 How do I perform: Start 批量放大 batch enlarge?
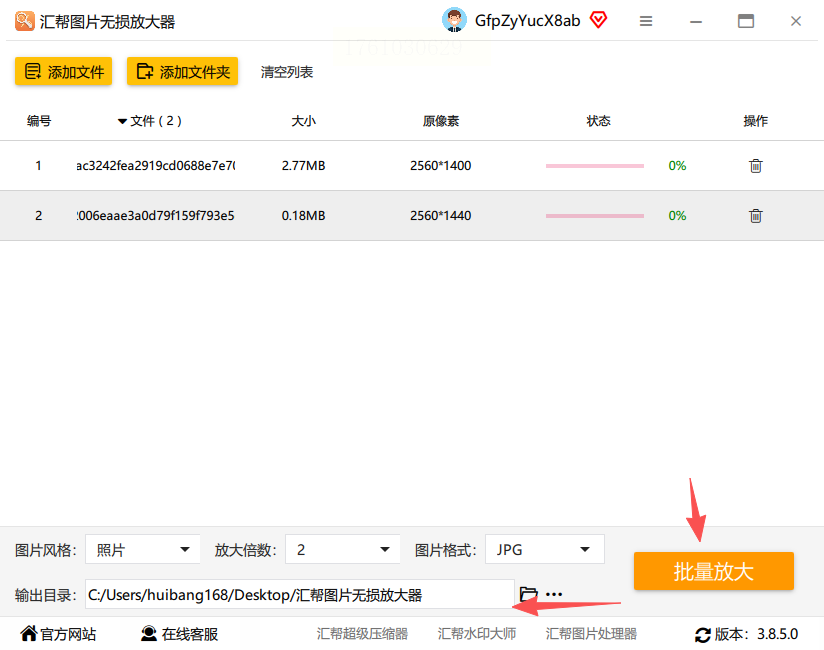[714, 571]
